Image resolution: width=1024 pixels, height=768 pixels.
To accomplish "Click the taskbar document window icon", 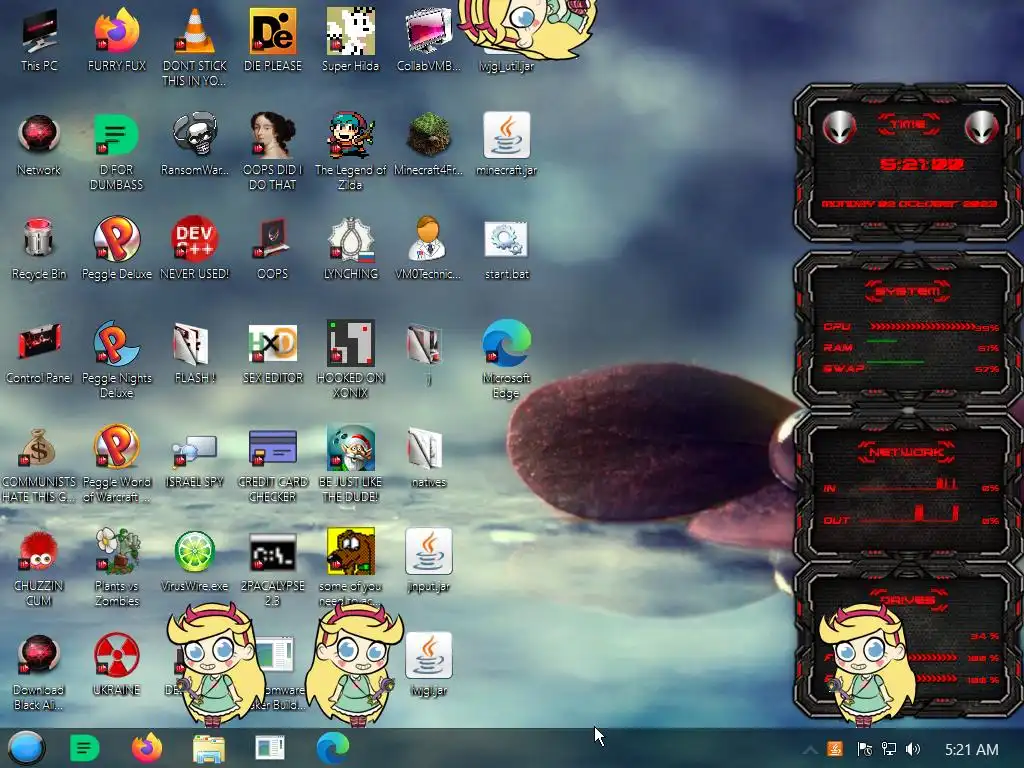I will [x=270, y=748].
